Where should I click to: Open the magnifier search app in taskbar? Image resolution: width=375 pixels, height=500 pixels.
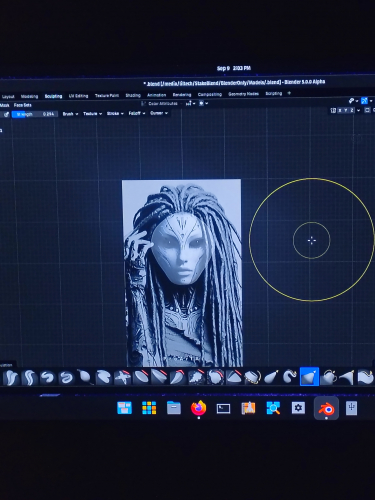point(273,408)
